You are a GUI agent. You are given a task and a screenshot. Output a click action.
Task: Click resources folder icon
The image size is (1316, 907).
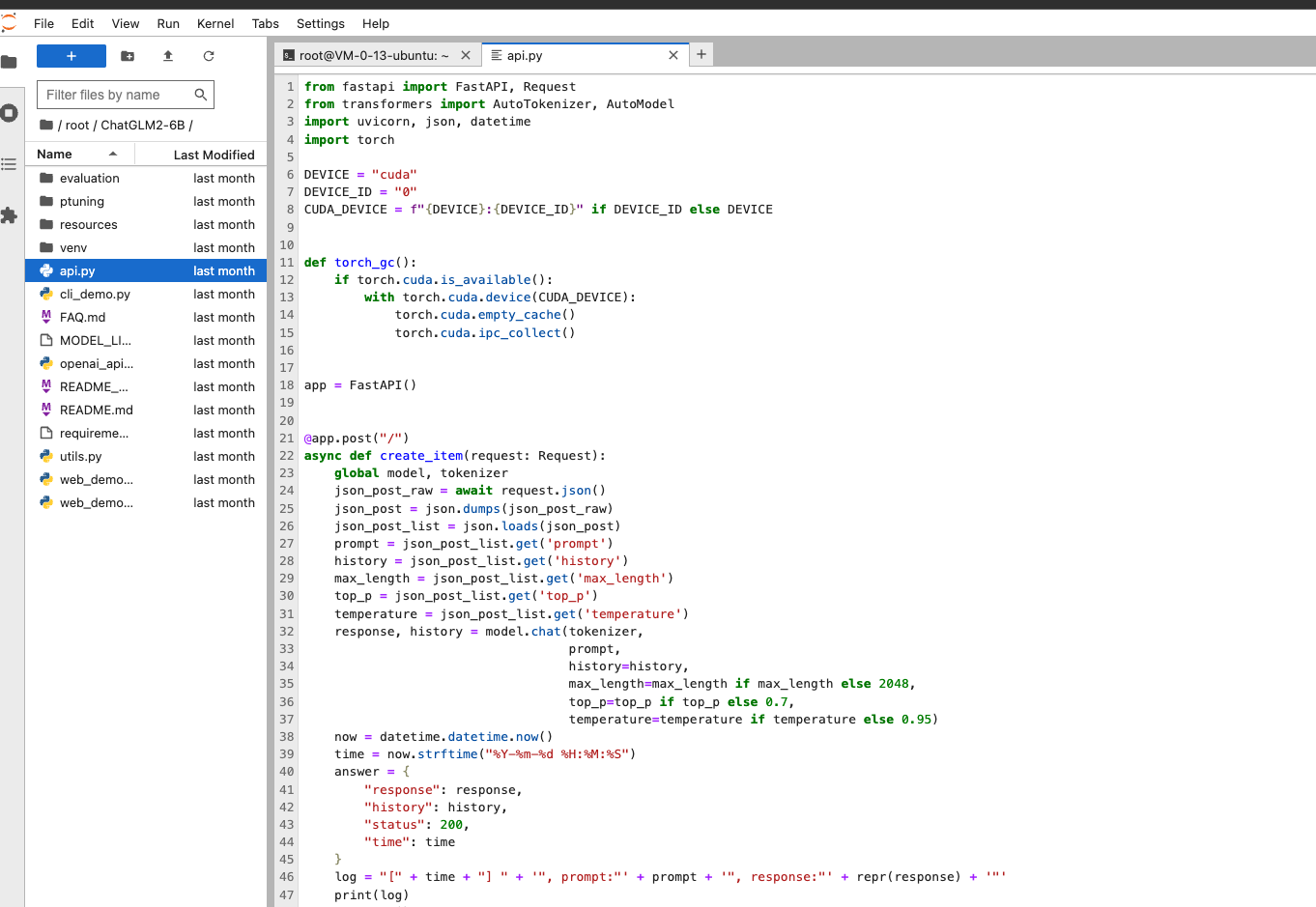point(45,224)
